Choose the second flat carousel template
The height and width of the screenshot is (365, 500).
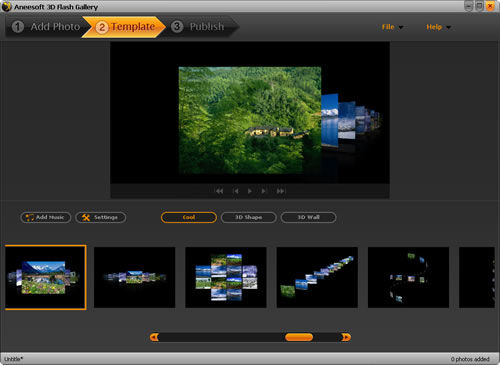pyautogui.click(x=135, y=277)
